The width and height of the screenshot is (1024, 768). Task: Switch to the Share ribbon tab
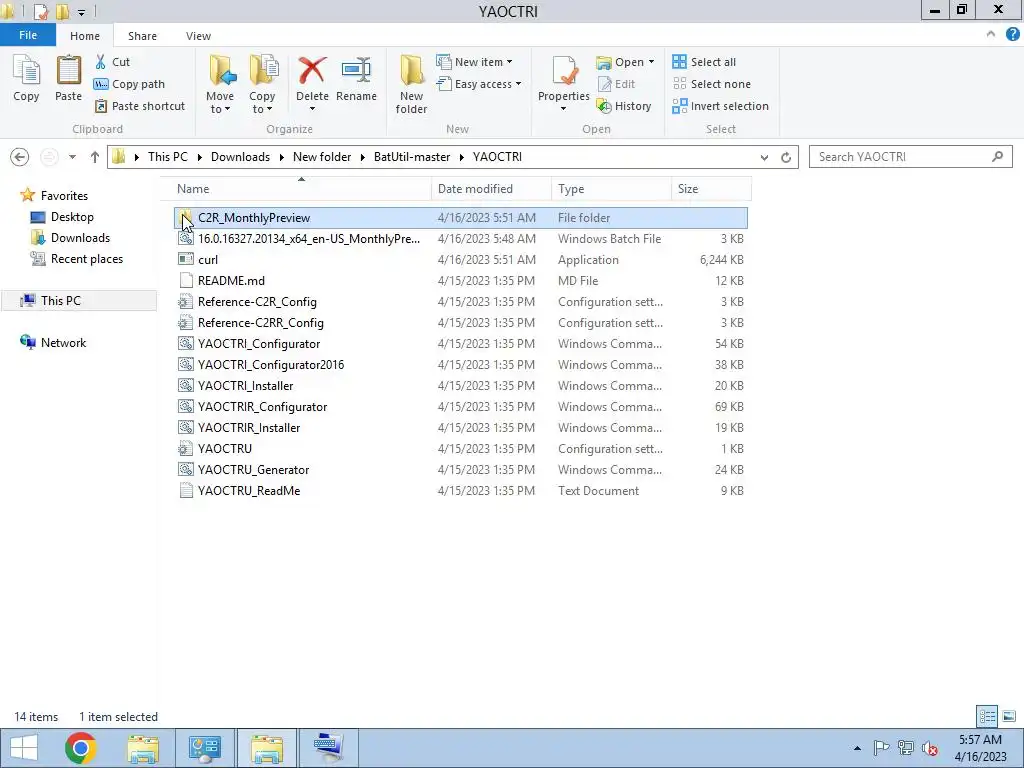pos(142,36)
